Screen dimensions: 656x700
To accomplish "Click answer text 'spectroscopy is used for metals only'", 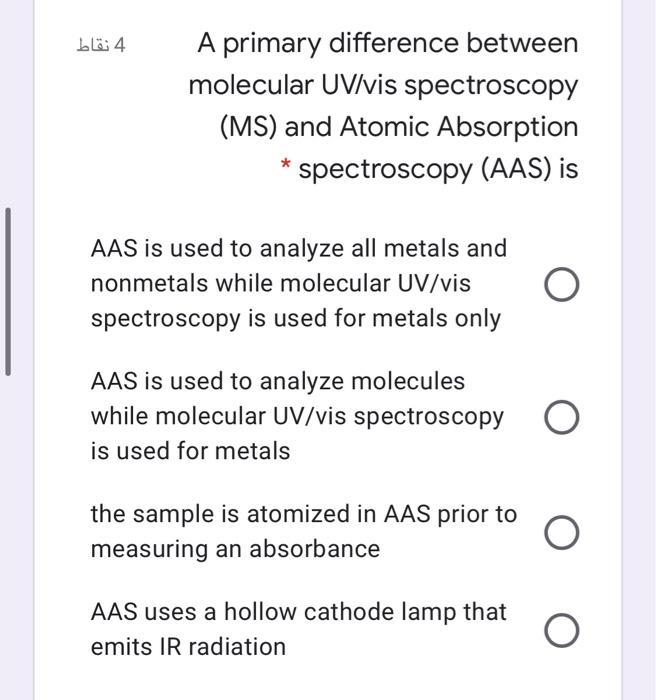I will 296,319.
